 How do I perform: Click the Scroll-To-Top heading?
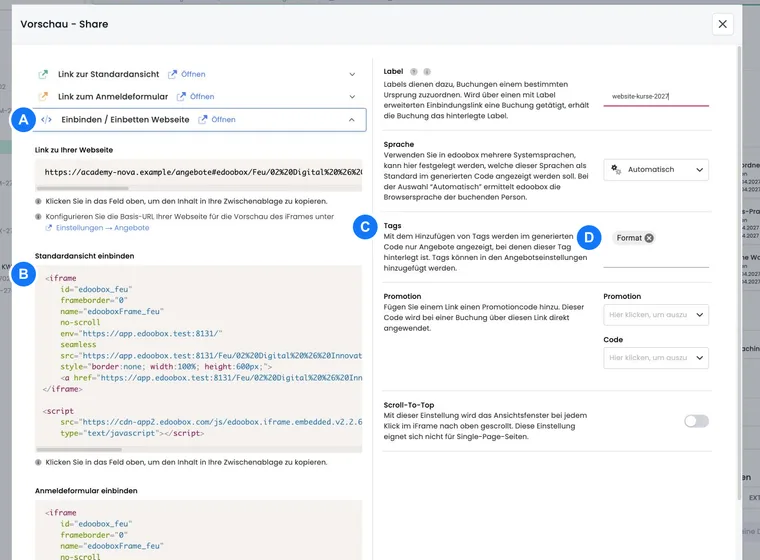coord(409,405)
